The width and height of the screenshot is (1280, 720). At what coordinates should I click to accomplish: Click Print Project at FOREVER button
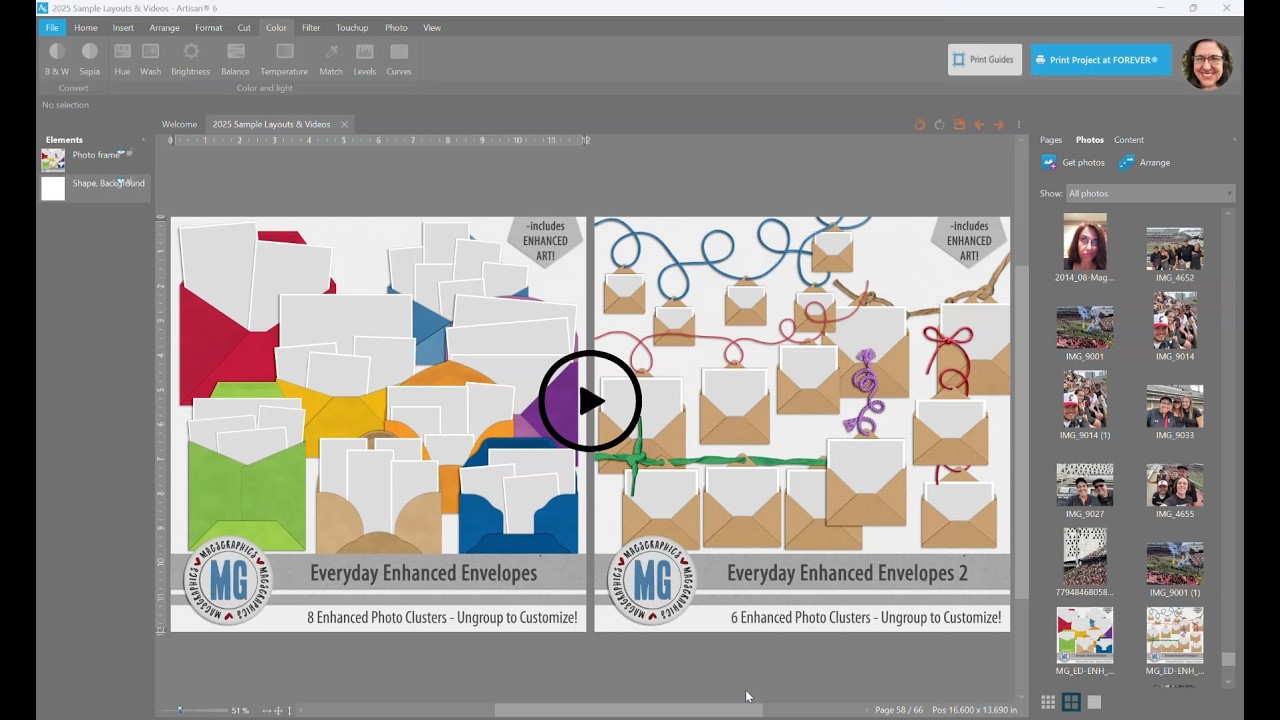click(1101, 60)
